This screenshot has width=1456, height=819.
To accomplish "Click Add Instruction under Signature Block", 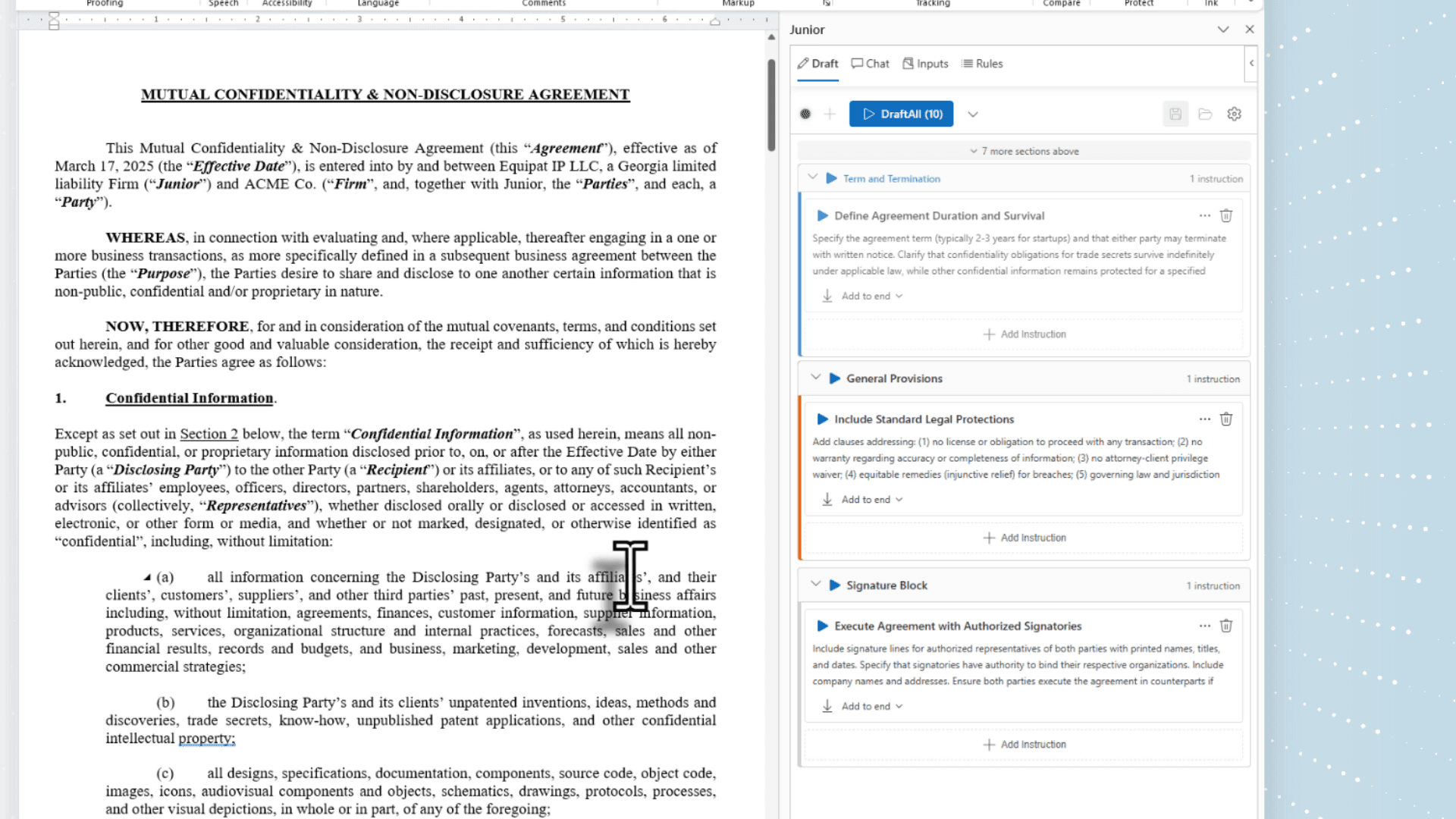I will coord(1024,745).
